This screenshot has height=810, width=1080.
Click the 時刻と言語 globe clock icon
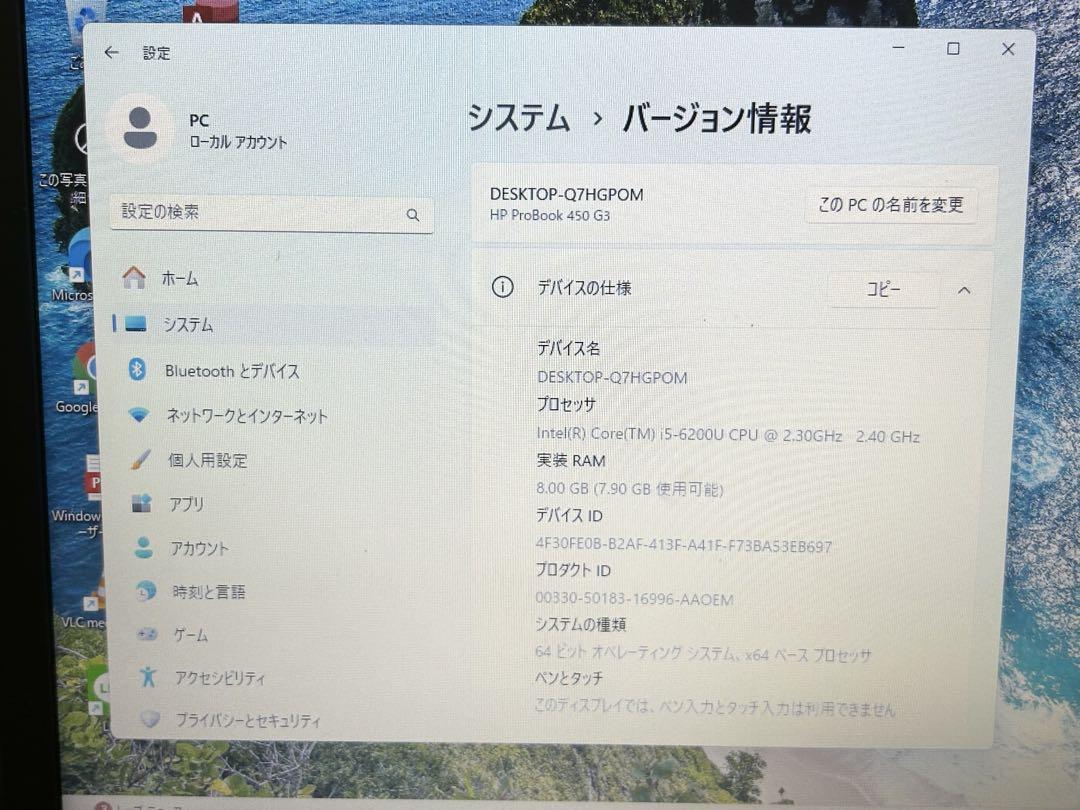pyautogui.click(x=146, y=591)
